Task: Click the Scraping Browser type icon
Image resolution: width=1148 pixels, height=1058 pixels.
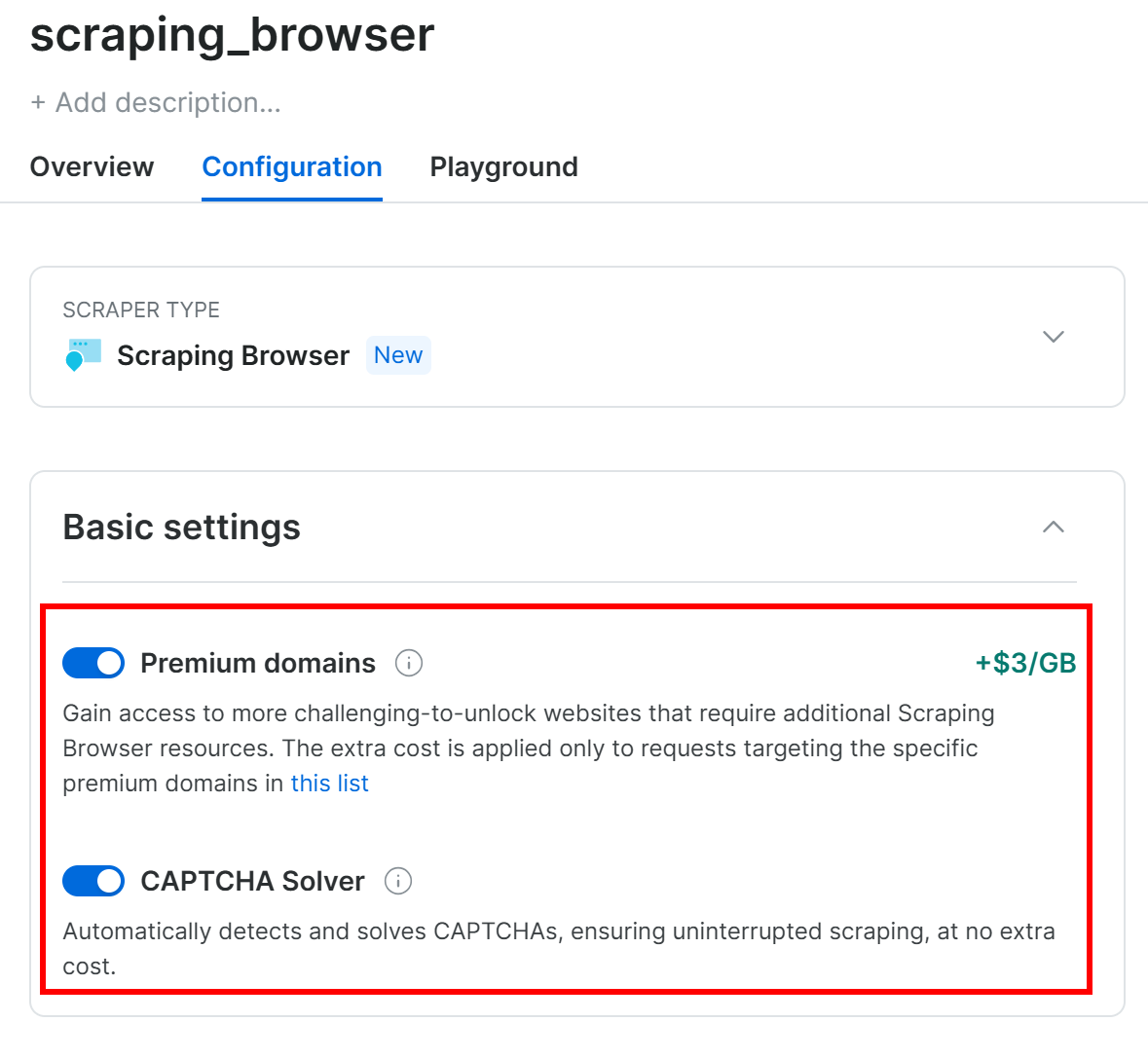Action: pyautogui.click(x=83, y=355)
